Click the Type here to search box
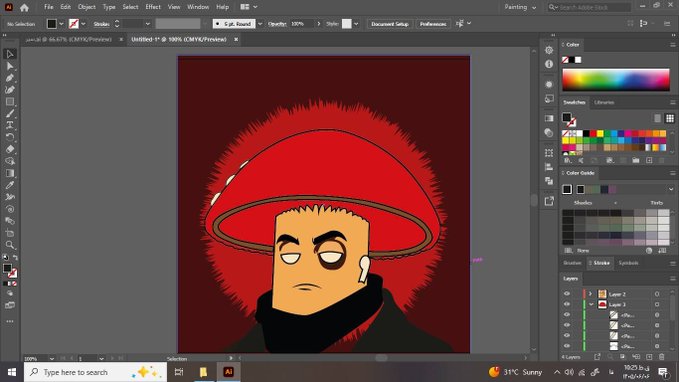Screen dimensions: 679x382 95,372
